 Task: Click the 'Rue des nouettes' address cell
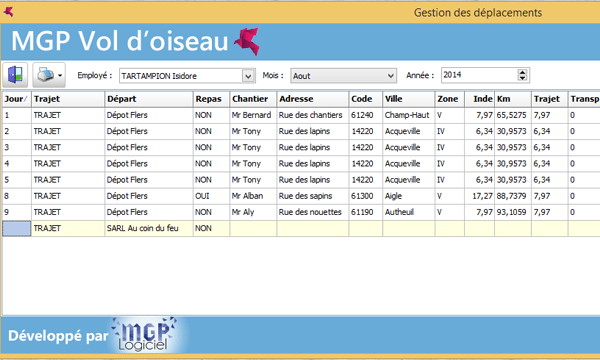313,212
